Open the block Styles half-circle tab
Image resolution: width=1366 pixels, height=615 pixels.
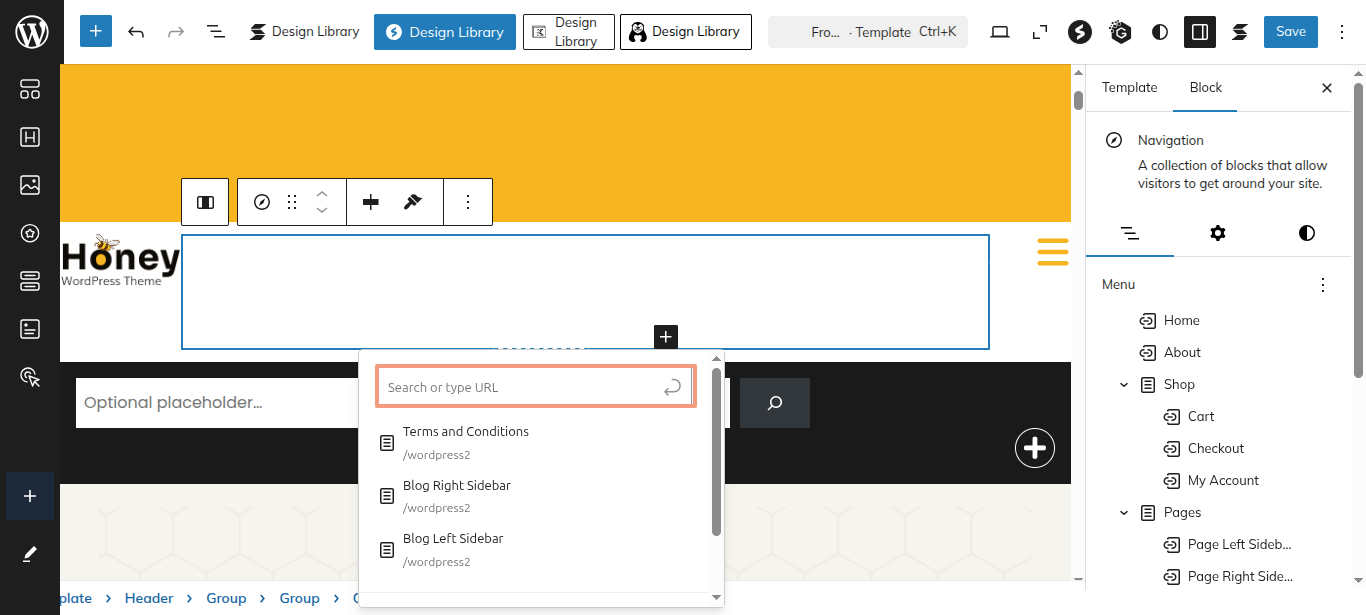tap(1306, 233)
